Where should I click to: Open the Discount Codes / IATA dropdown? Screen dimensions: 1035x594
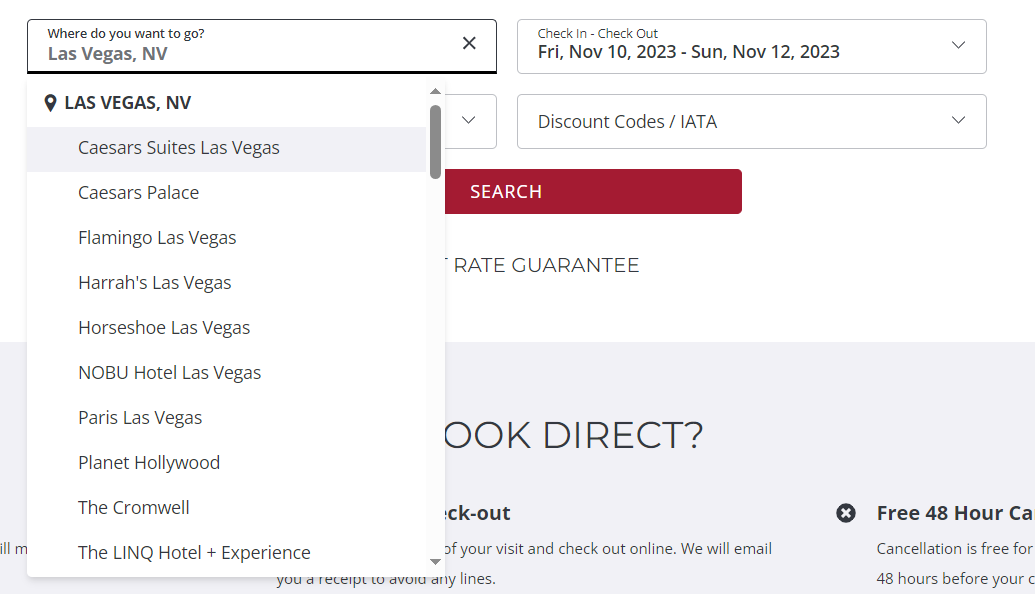click(x=751, y=121)
